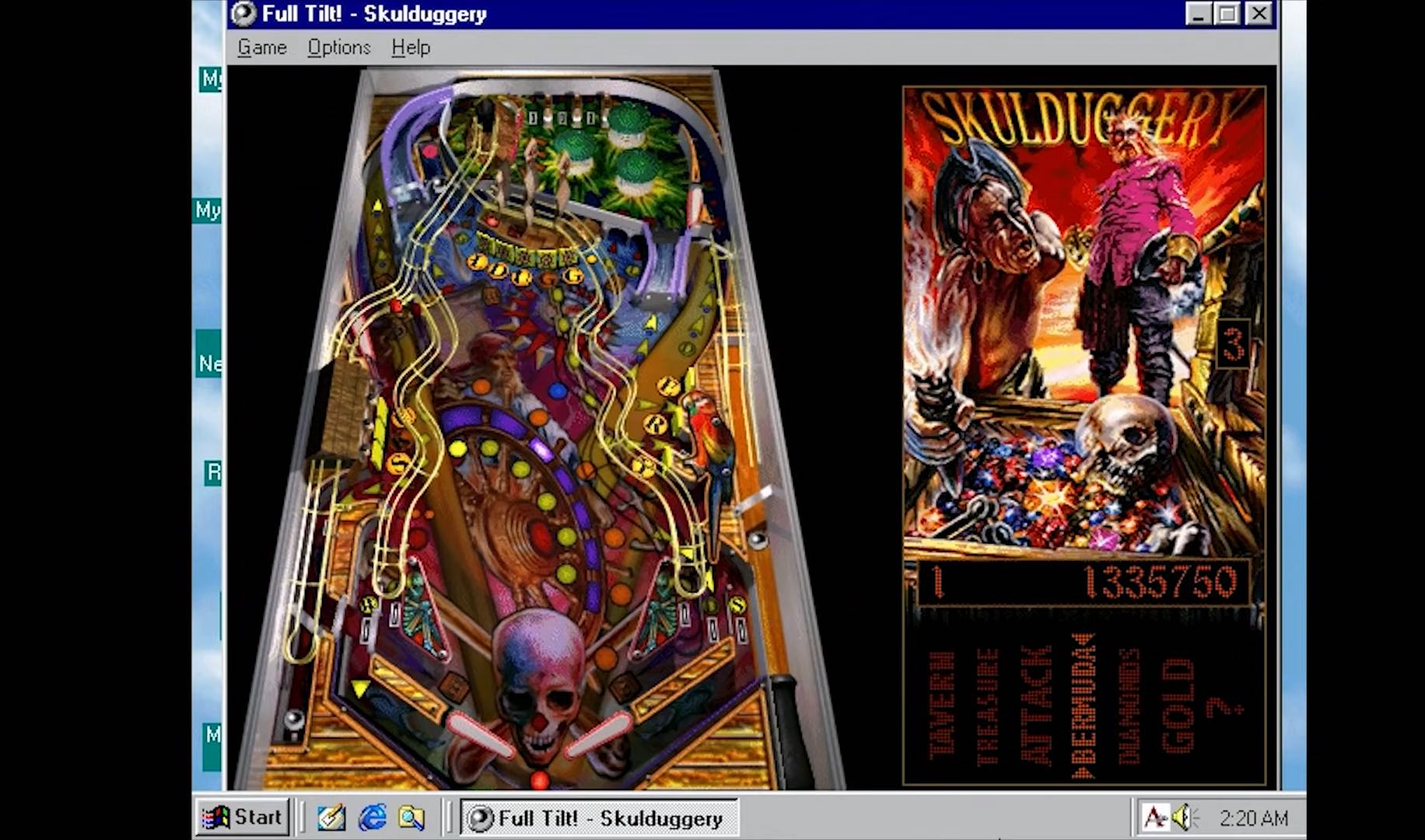Click the DIAMONDS mode label

coord(1128,706)
